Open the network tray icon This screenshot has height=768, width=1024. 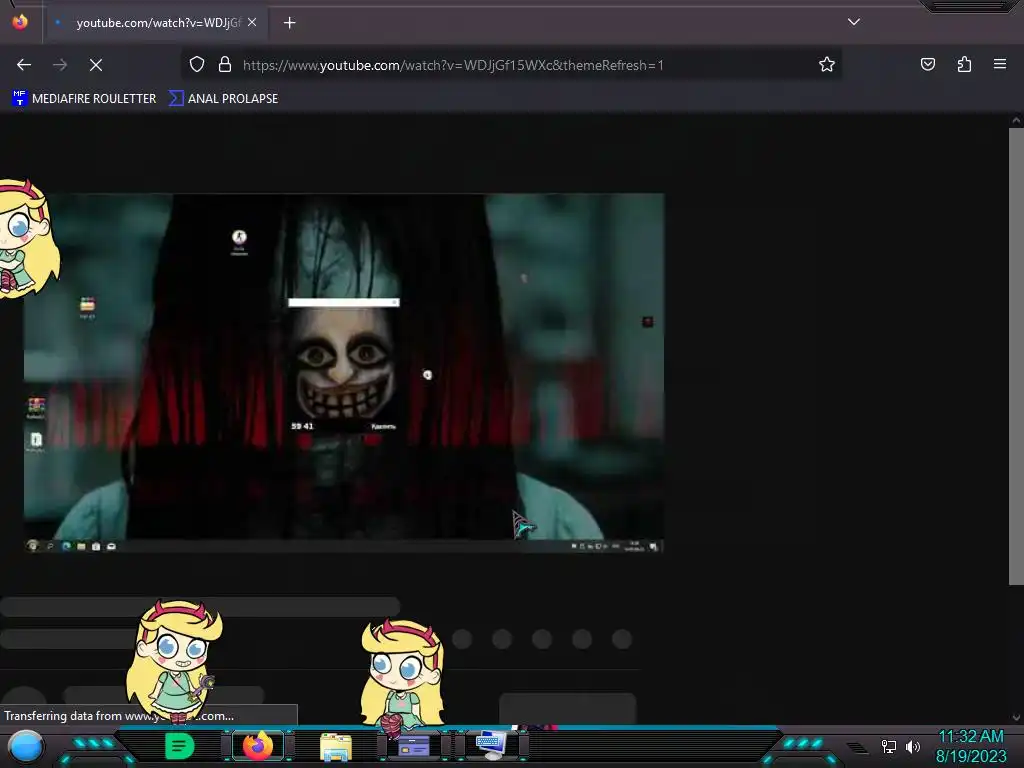[x=888, y=746]
